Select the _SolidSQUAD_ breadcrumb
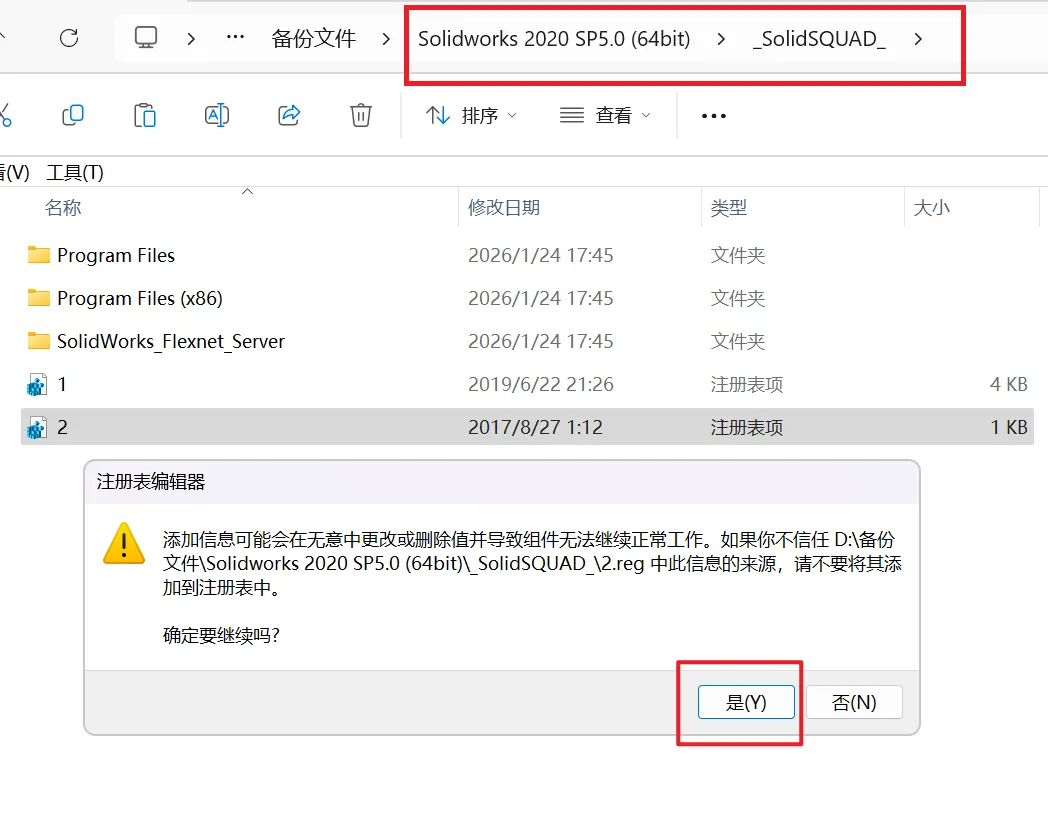Image resolution: width=1048 pixels, height=819 pixels. click(x=819, y=39)
